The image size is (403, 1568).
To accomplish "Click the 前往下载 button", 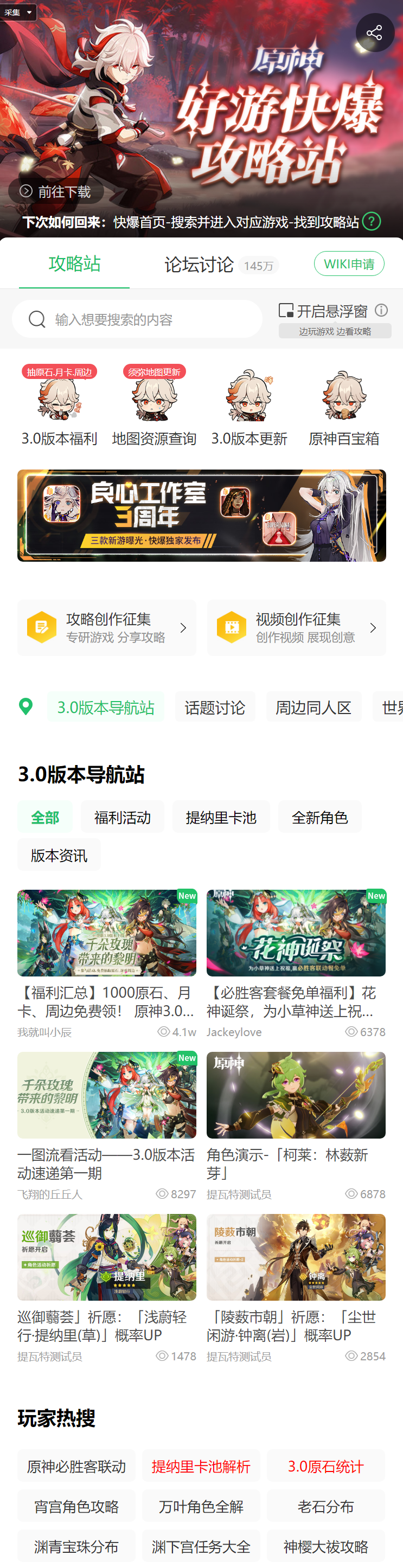I will pyautogui.click(x=56, y=191).
